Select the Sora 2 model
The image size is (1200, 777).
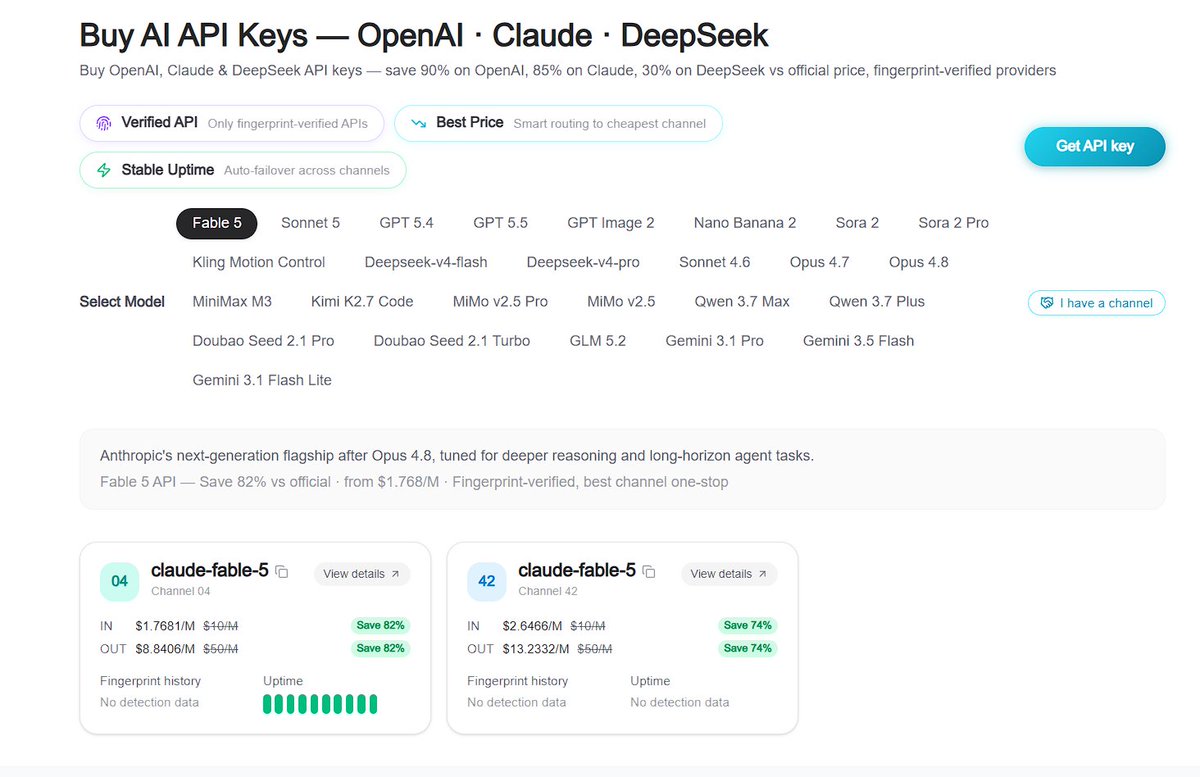857,223
